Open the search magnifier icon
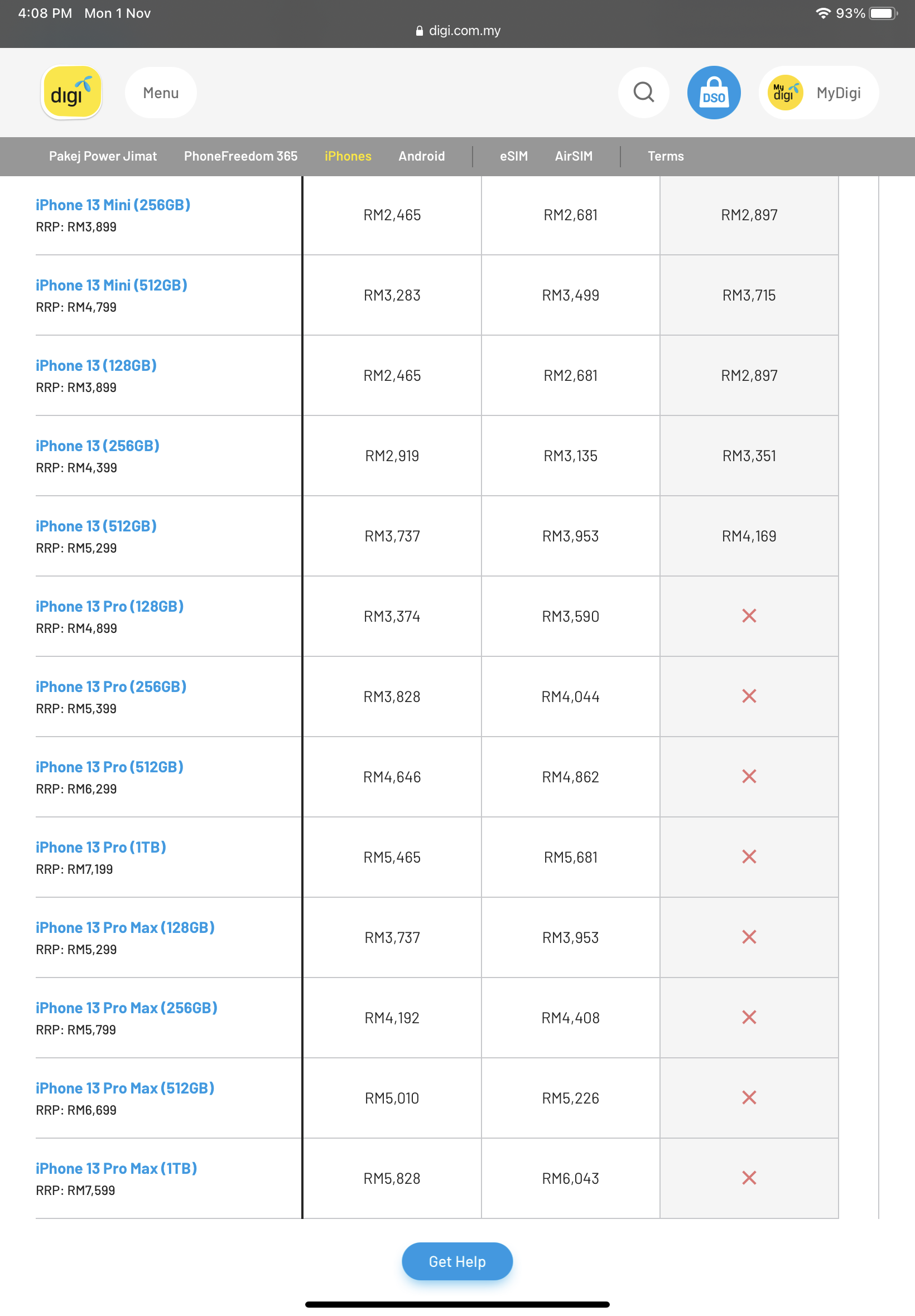Image resolution: width=915 pixels, height=1316 pixels. 643,92
